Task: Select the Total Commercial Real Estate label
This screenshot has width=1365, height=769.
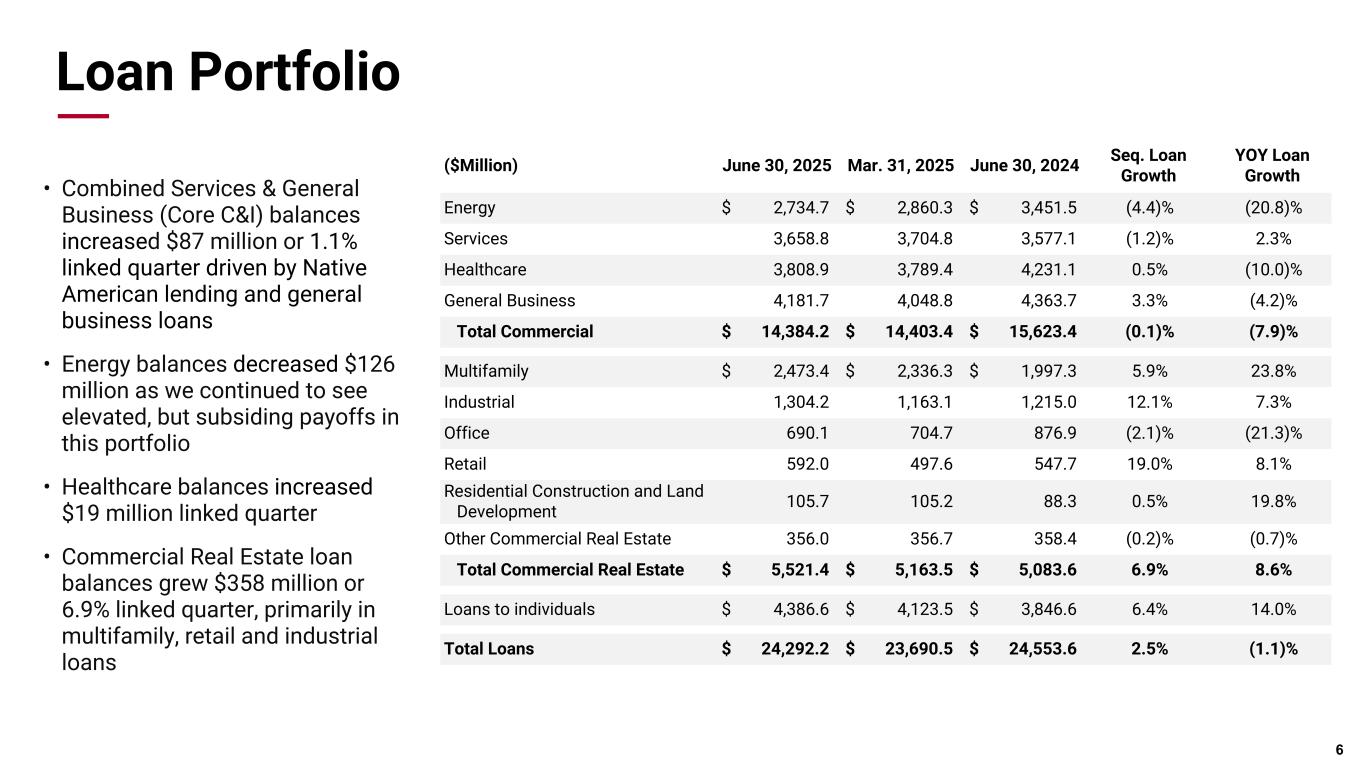Action: [570, 570]
